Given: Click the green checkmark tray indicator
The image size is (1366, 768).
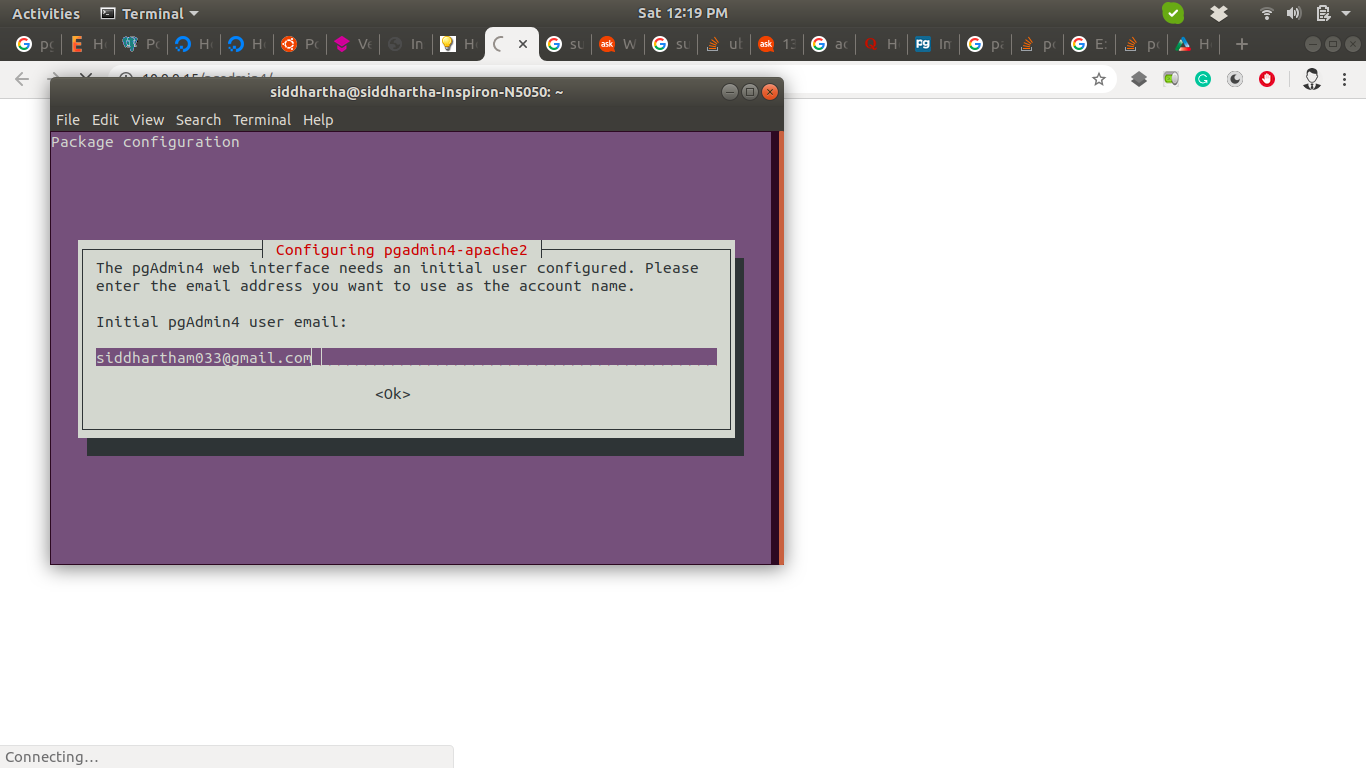Looking at the screenshot, I should click(1173, 13).
